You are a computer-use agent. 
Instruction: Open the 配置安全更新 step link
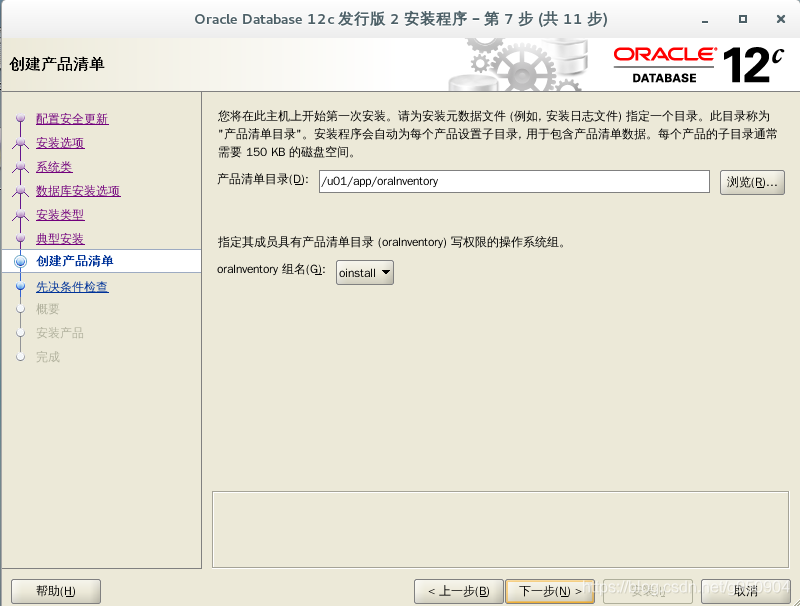click(72, 119)
